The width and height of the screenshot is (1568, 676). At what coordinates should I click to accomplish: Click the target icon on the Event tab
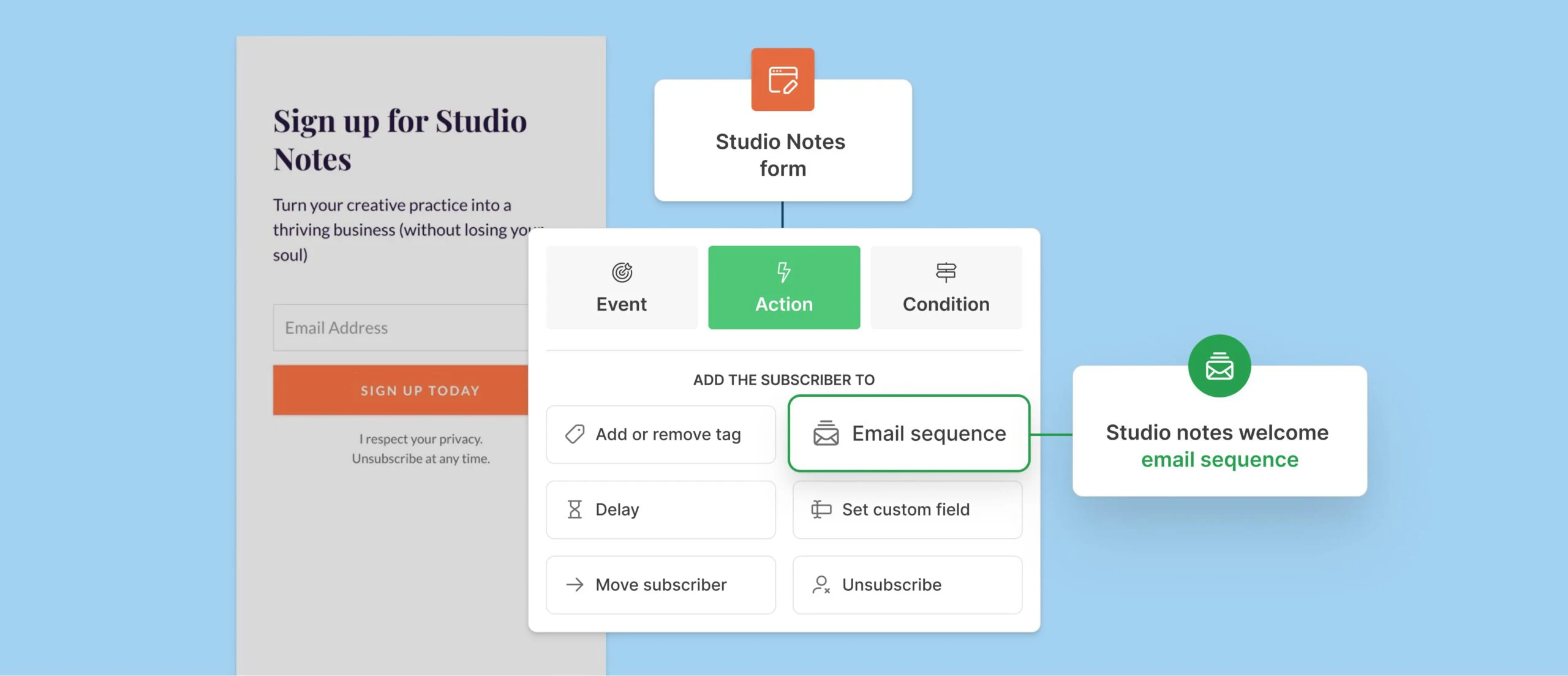pyautogui.click(x=622, y=272)
